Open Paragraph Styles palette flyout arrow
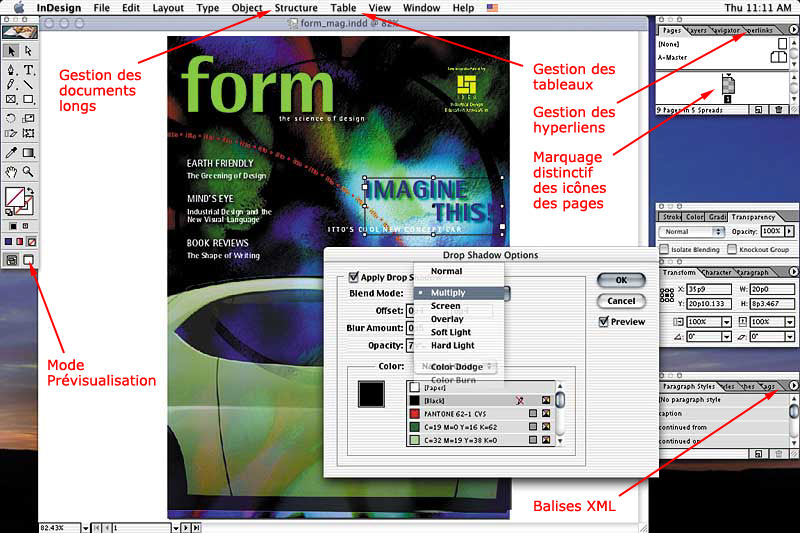 tap(793, 386)
